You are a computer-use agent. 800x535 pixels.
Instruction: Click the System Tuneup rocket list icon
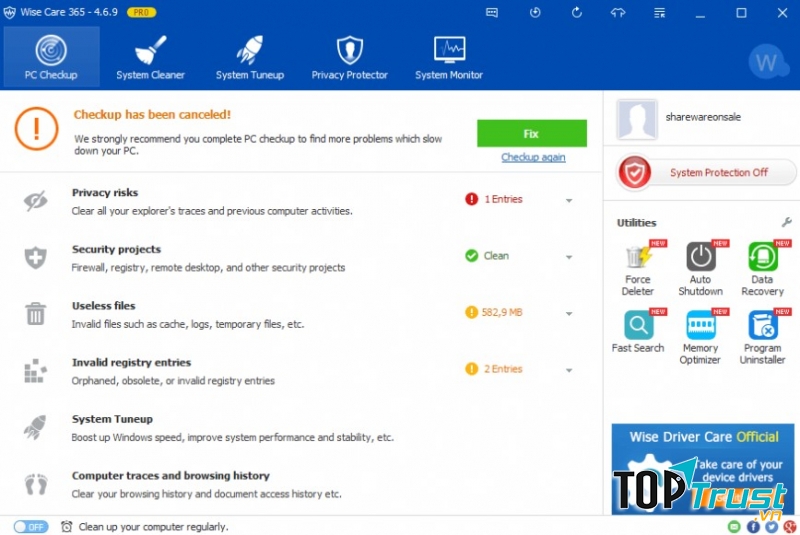35,427
